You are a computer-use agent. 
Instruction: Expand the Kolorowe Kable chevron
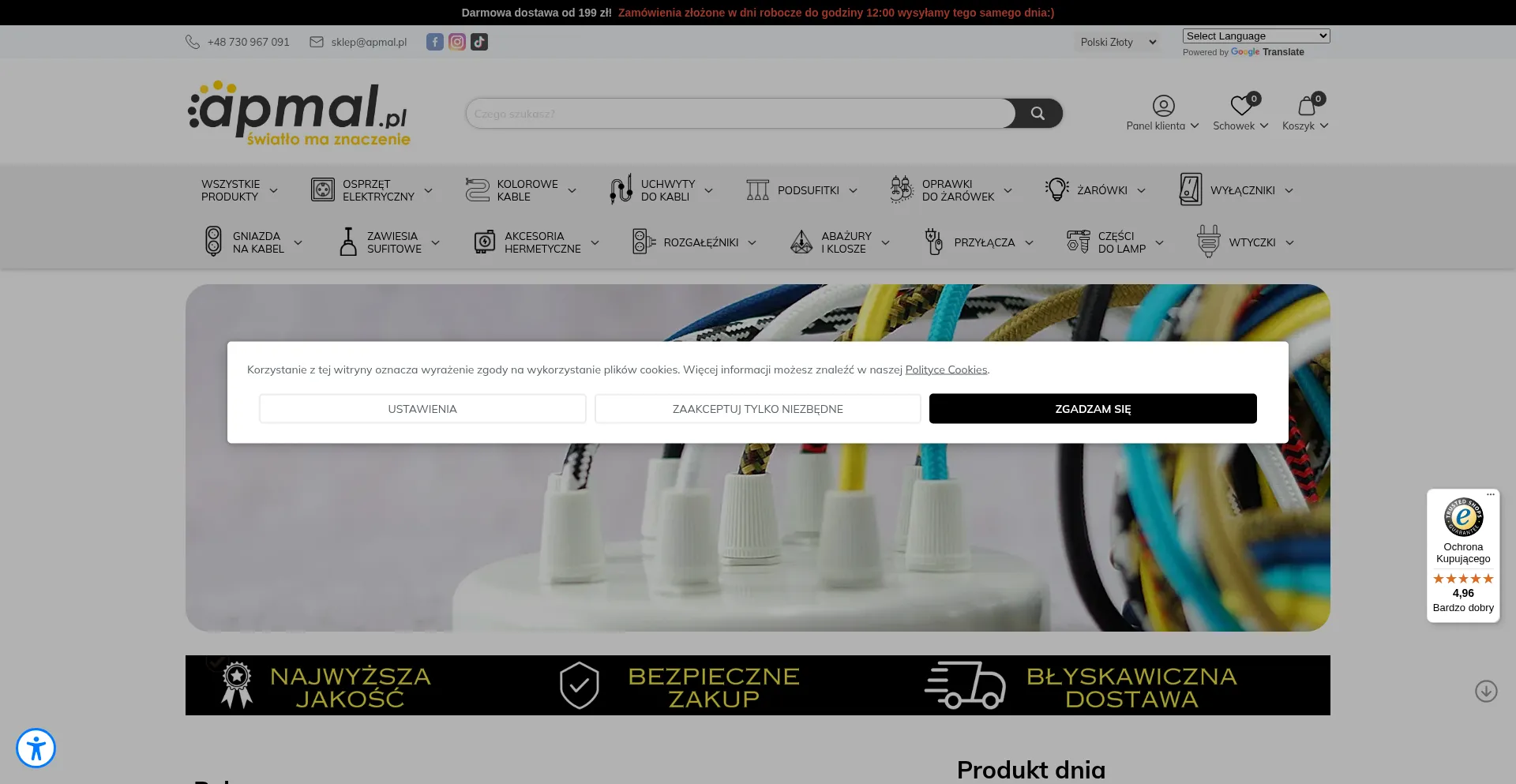point(572,190)
